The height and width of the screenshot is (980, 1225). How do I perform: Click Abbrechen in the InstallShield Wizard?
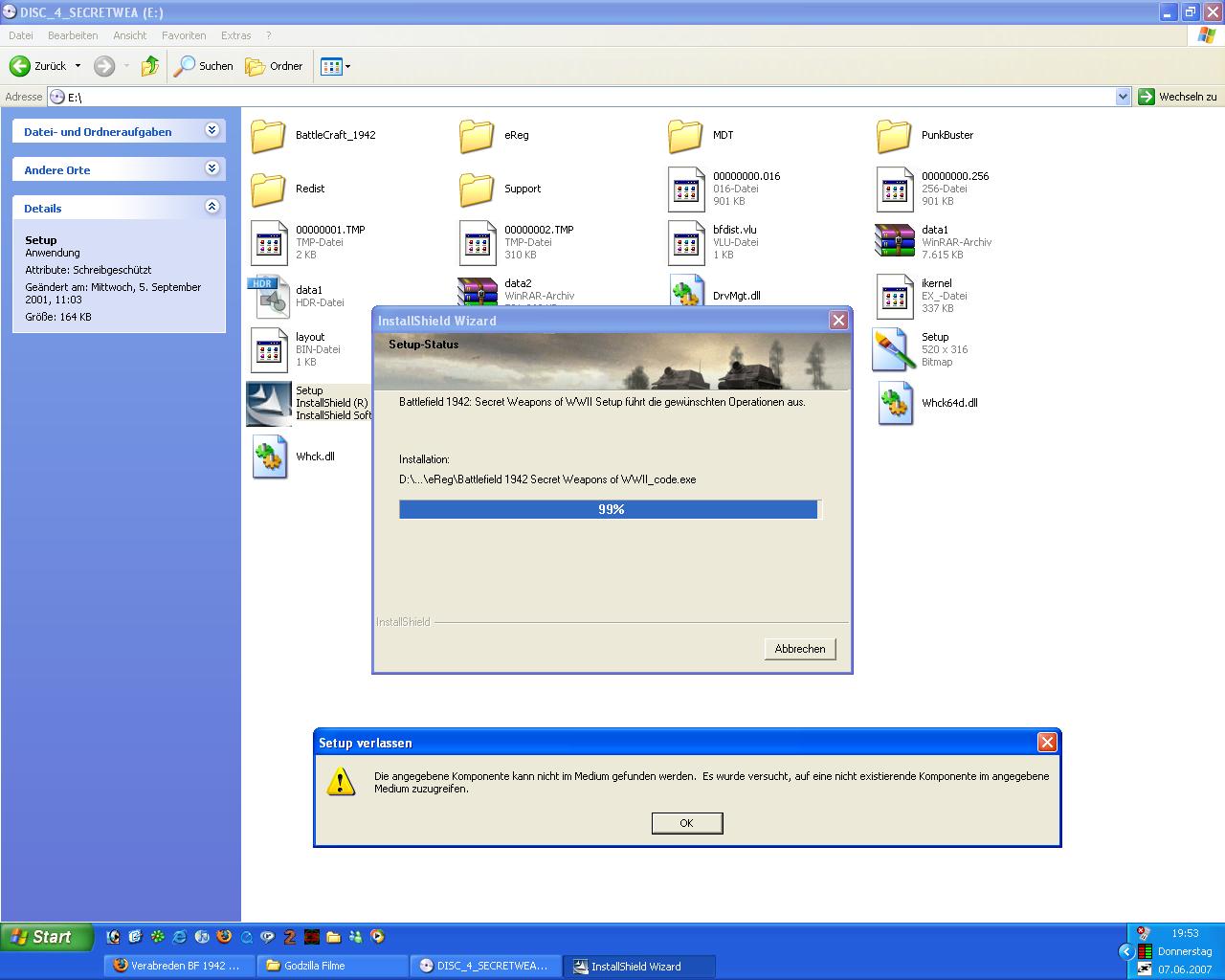click(799, 649)
